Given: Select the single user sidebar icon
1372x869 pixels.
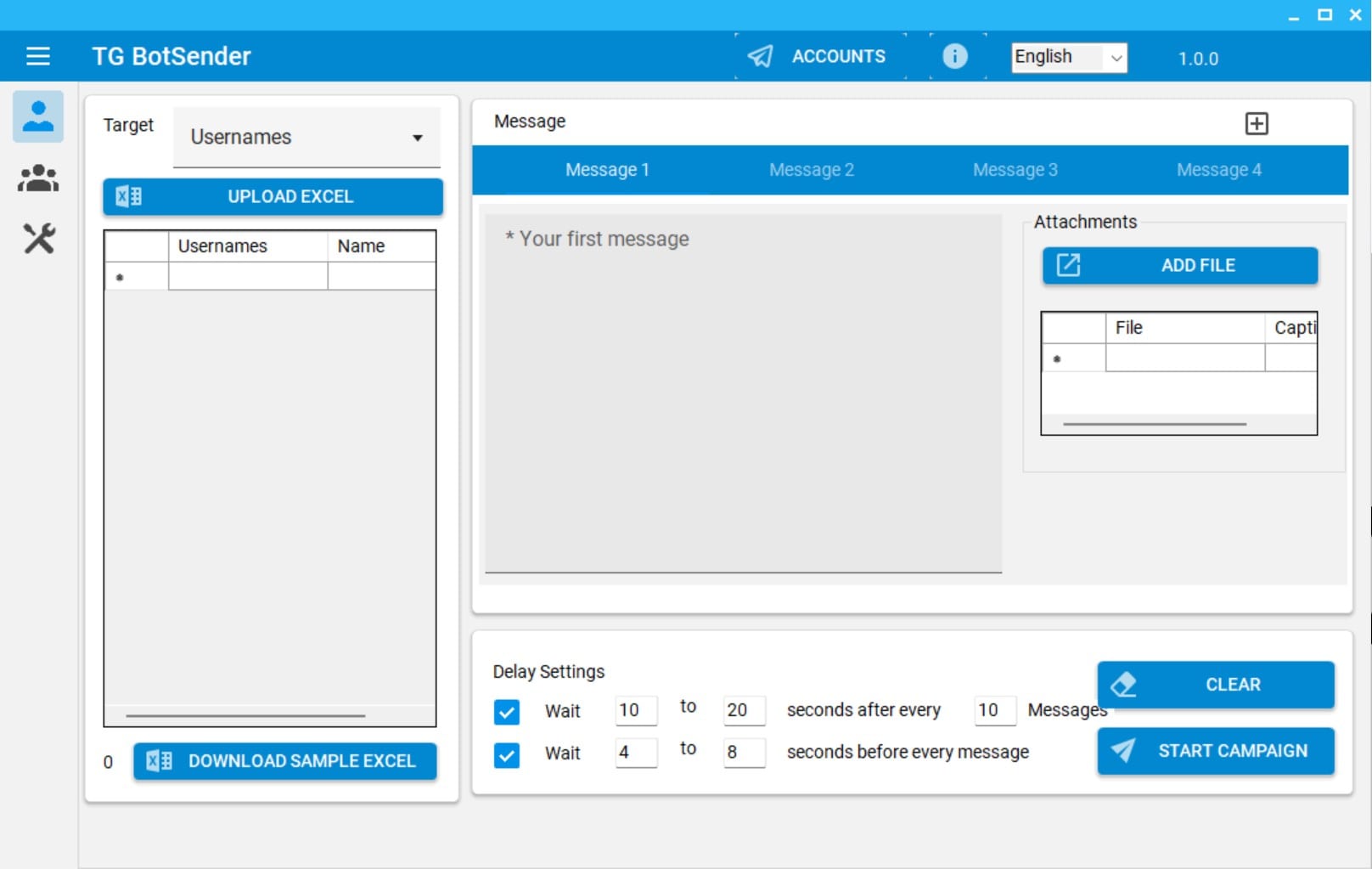Looking at the screenshot, I should click(38, 116).
